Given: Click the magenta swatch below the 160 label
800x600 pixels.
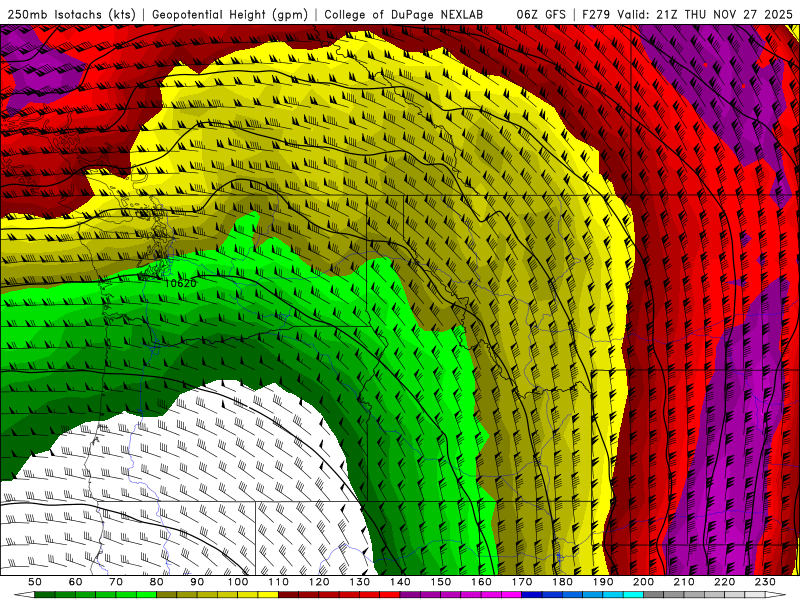Looking at the screenshot, I should click(x=512, y=595).
